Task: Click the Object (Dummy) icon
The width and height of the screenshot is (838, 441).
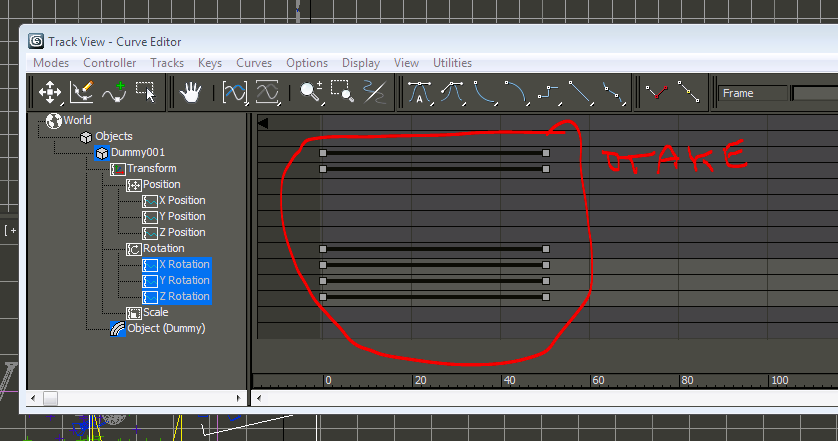Action: [118, 329]
